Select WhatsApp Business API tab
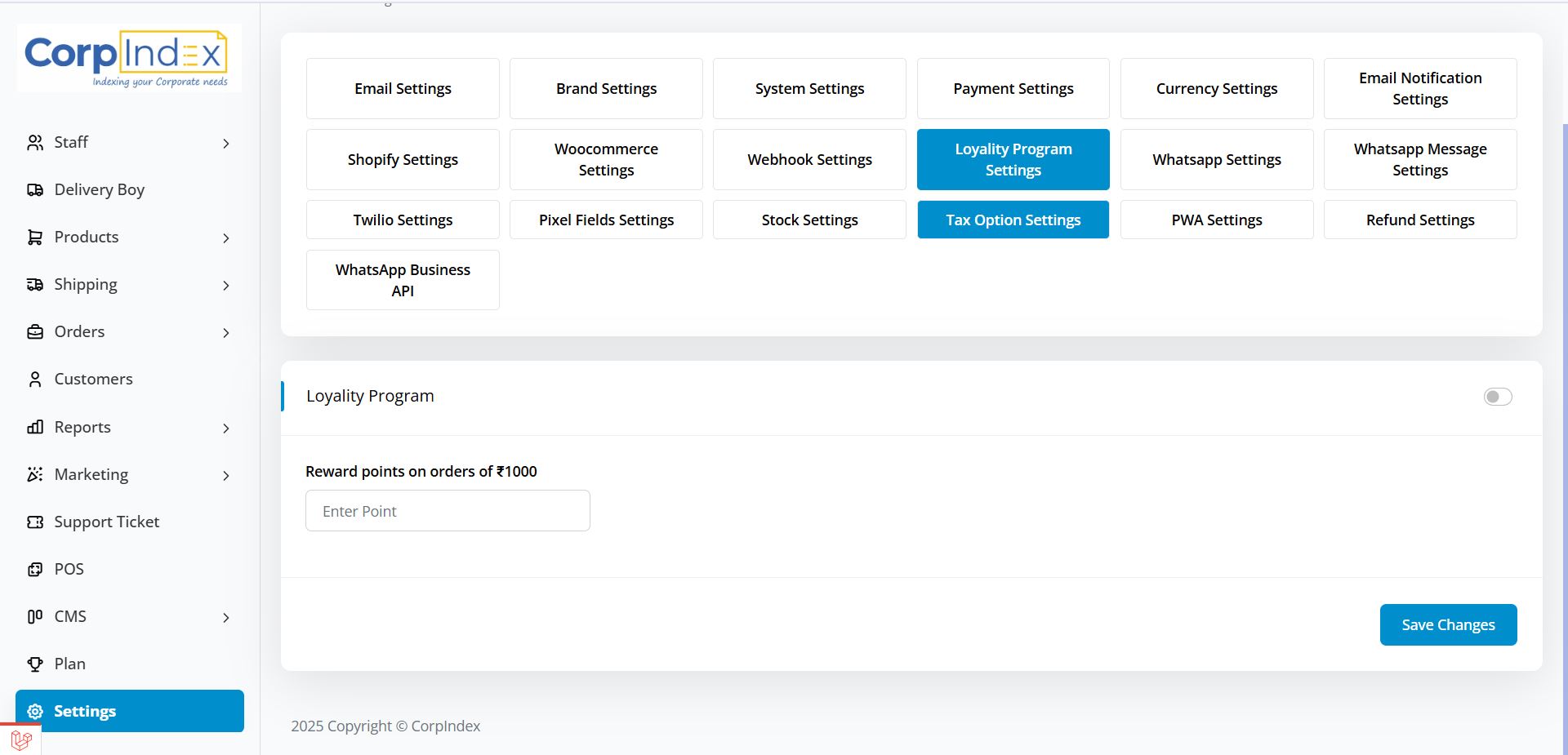 point(403,280)
